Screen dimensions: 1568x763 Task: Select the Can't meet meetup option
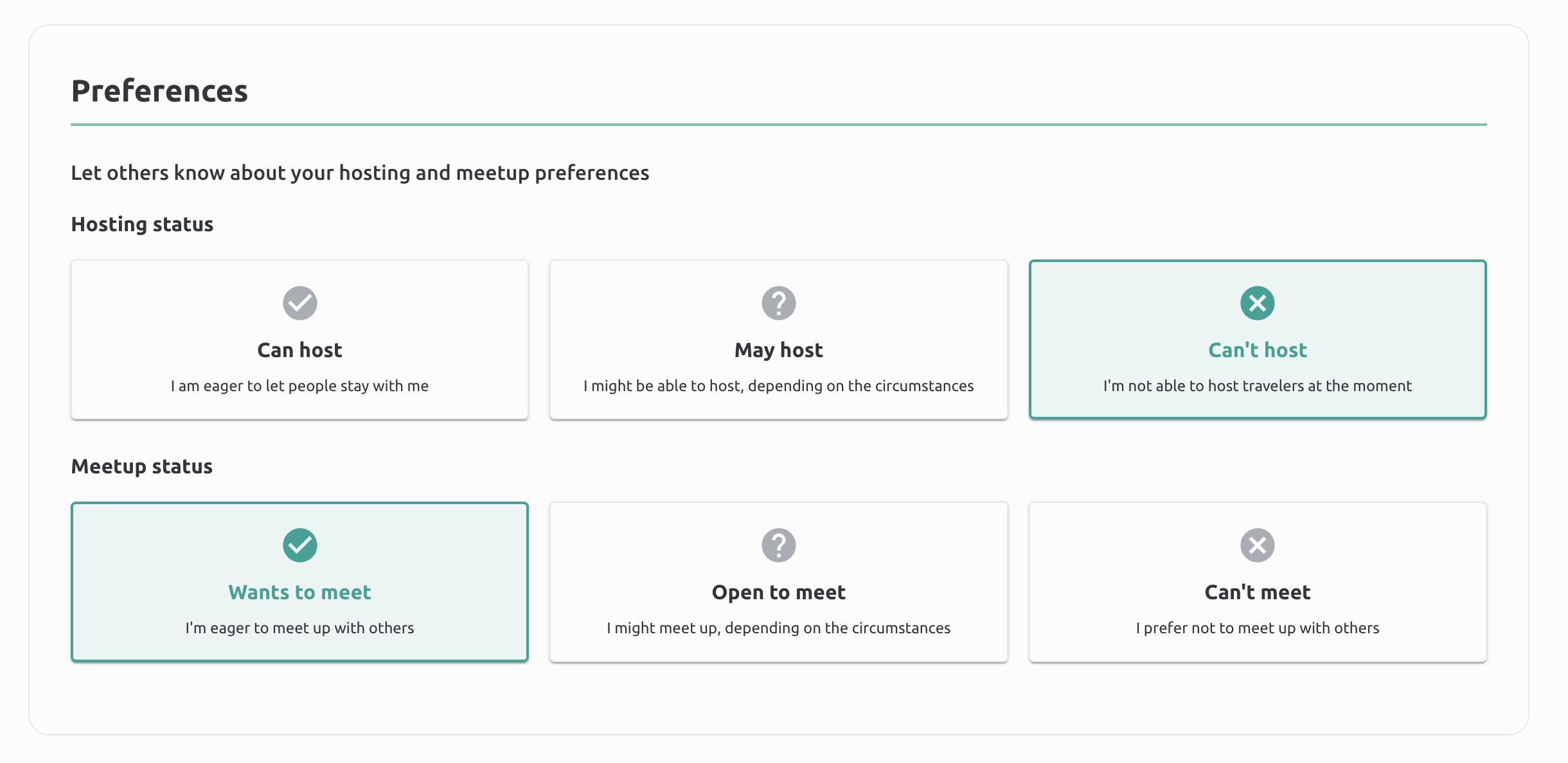pyautogui.click(x=1258, y=583)
